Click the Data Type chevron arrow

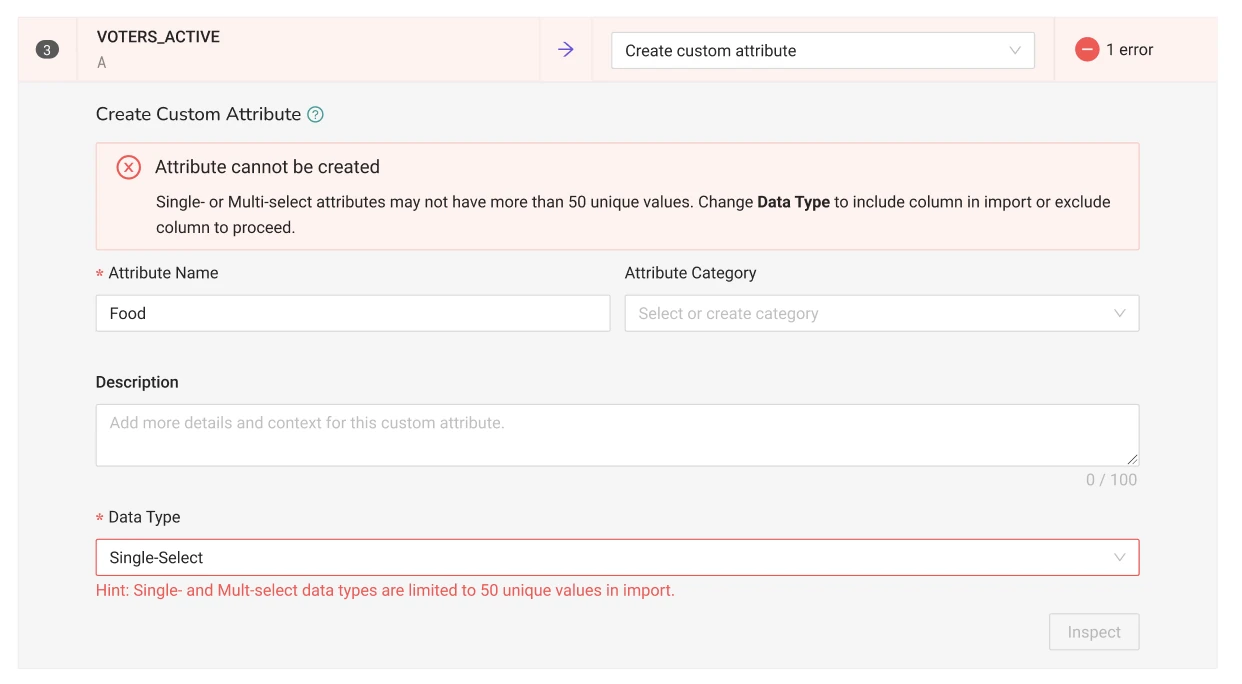(x=1120, y=557)
